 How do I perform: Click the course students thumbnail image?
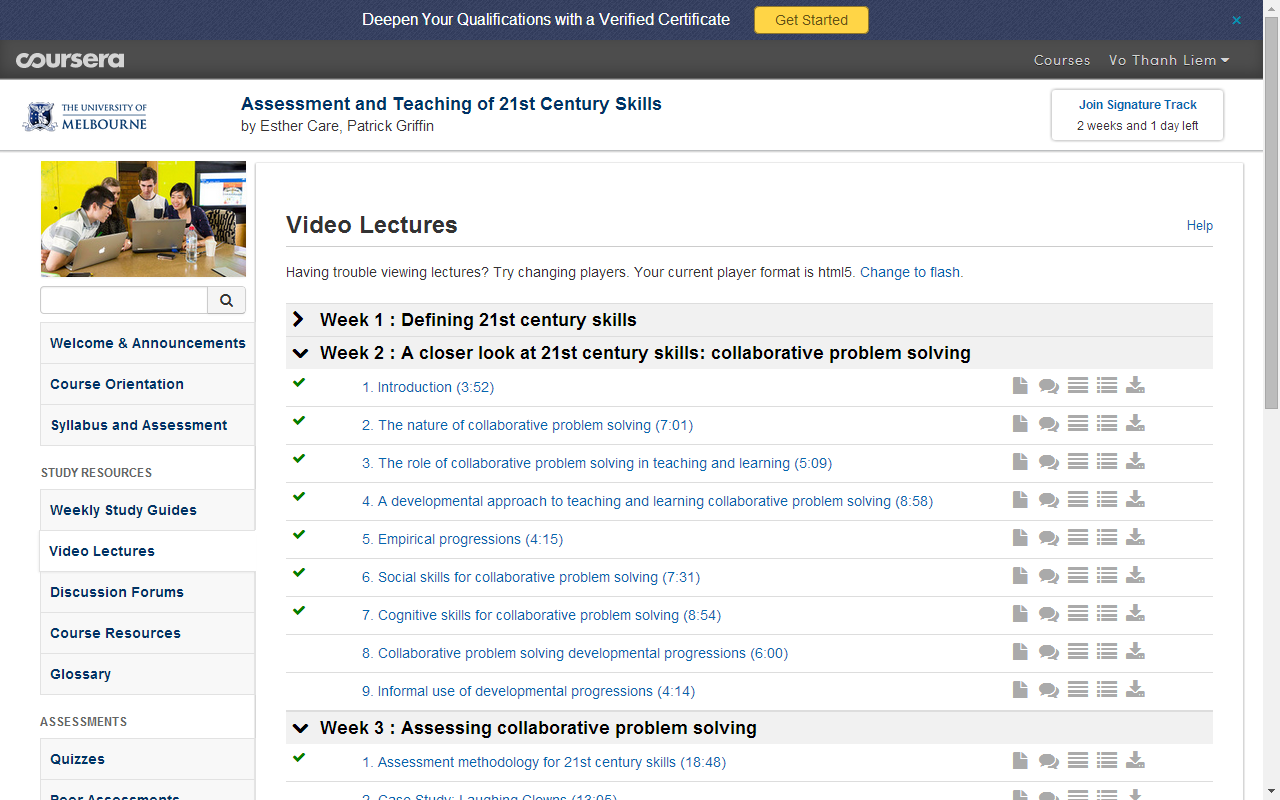click(143, 219)
